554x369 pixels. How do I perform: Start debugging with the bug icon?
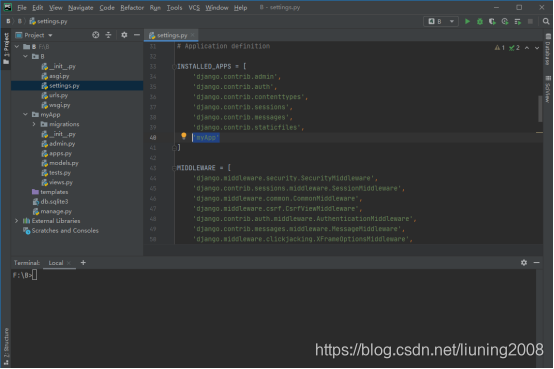pyautogui.click(x=480, y=22)
